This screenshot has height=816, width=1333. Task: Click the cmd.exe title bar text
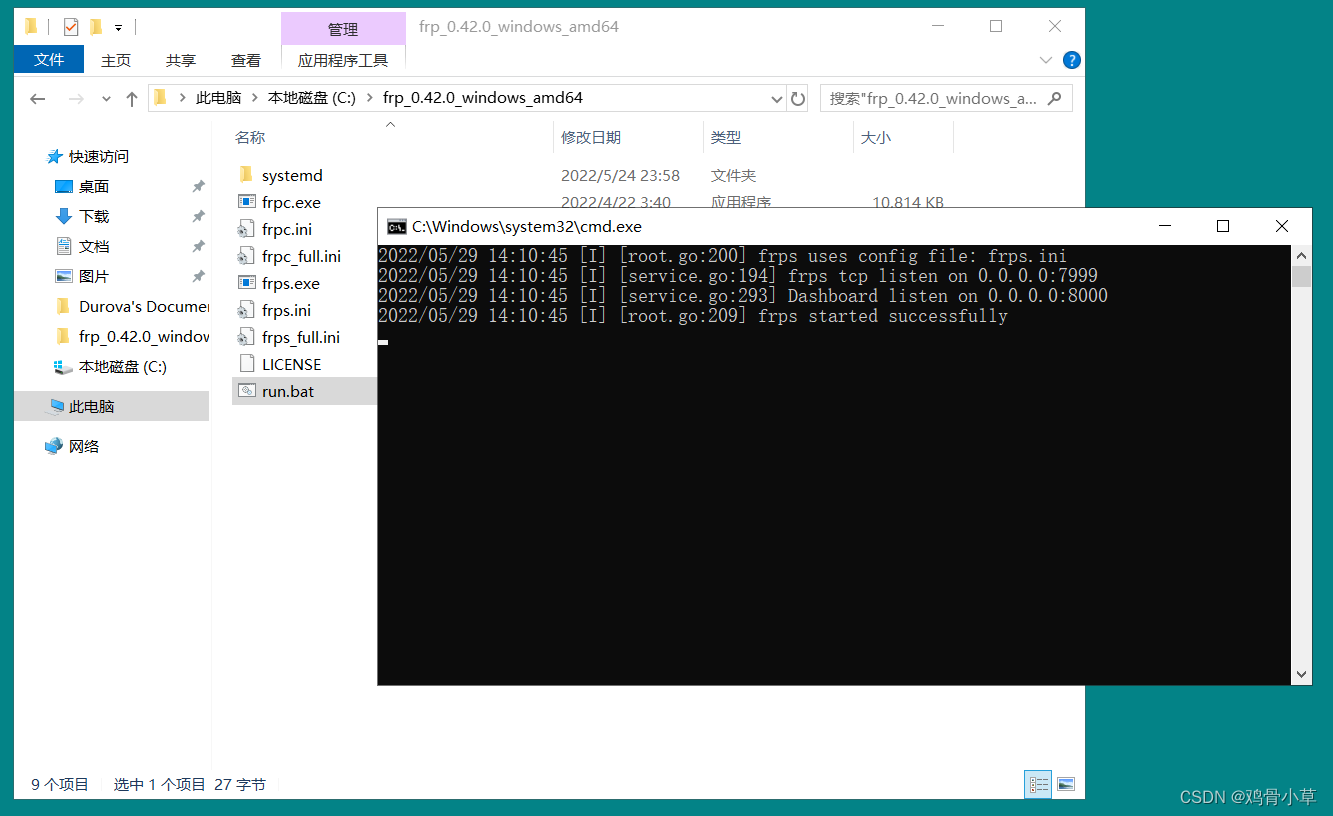pyautogui.click(x=526, y=227)
